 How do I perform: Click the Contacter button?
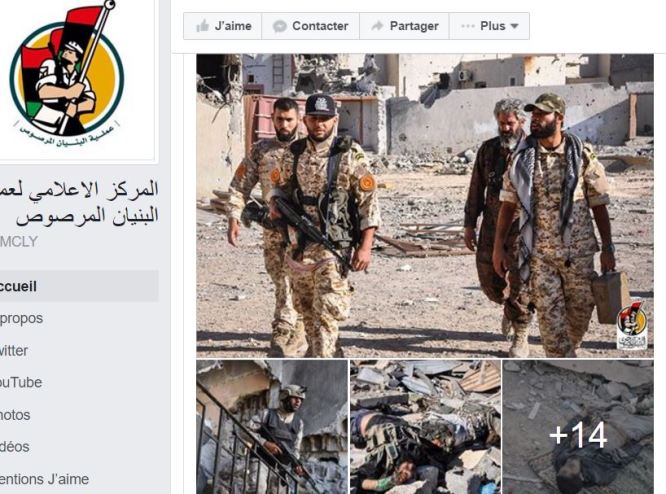click(310, 26)
